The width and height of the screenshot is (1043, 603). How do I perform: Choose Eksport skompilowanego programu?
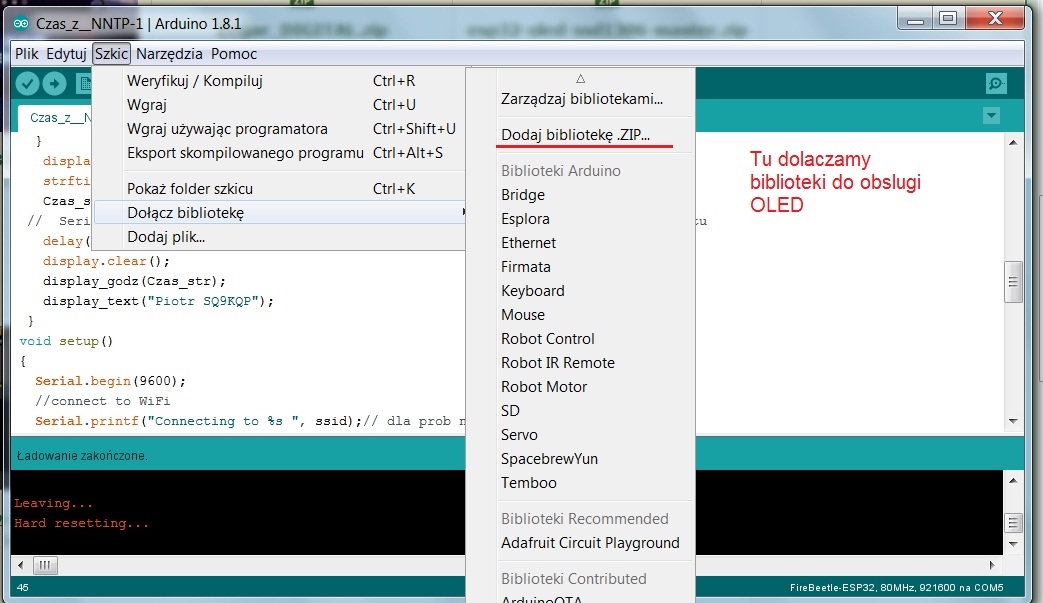279,152
